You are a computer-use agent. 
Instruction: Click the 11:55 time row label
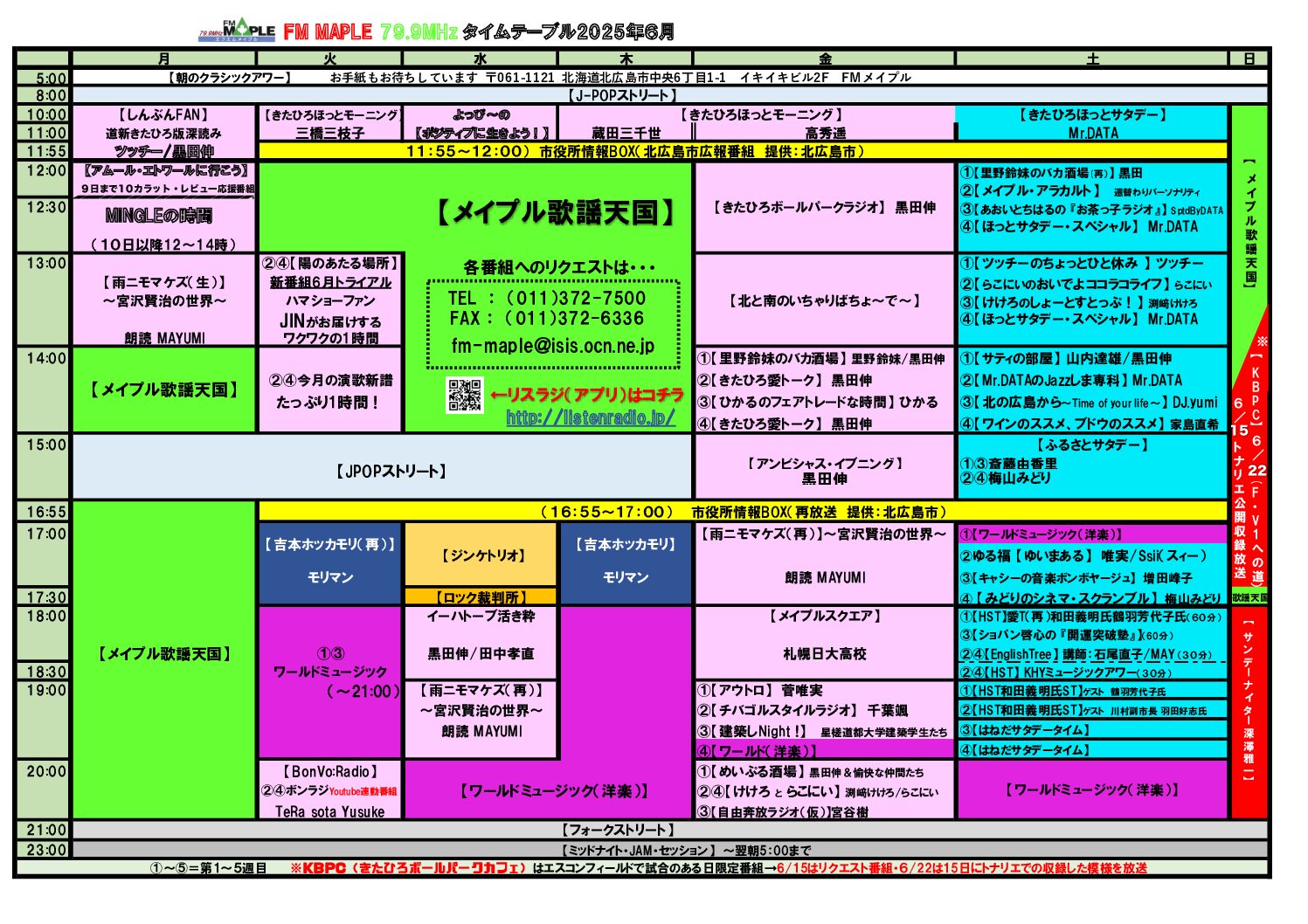[x=43, y=151]
